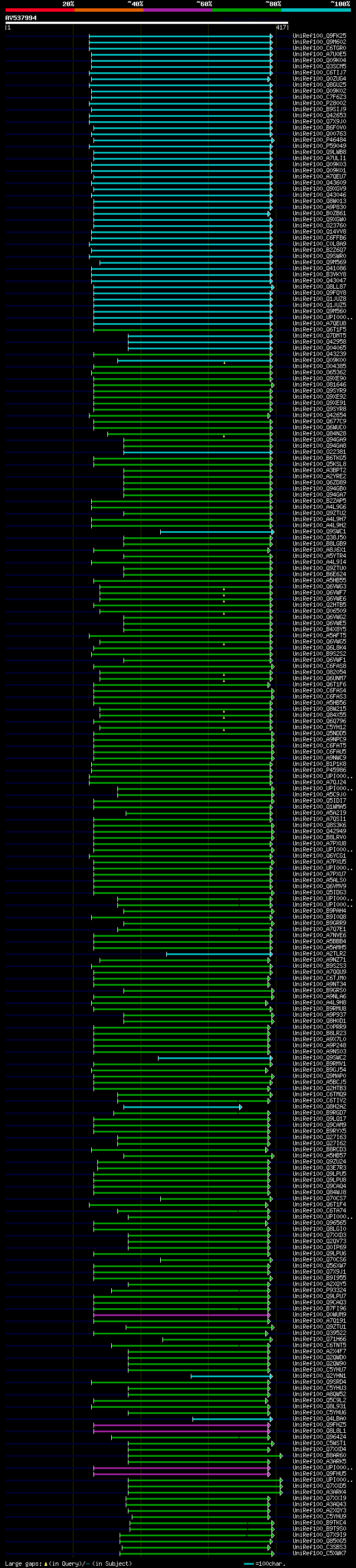Click the yellow gap marker on the Q84N28 row
The width and height of the screenshot is (356, 1568).
click(x=224, y=436)
